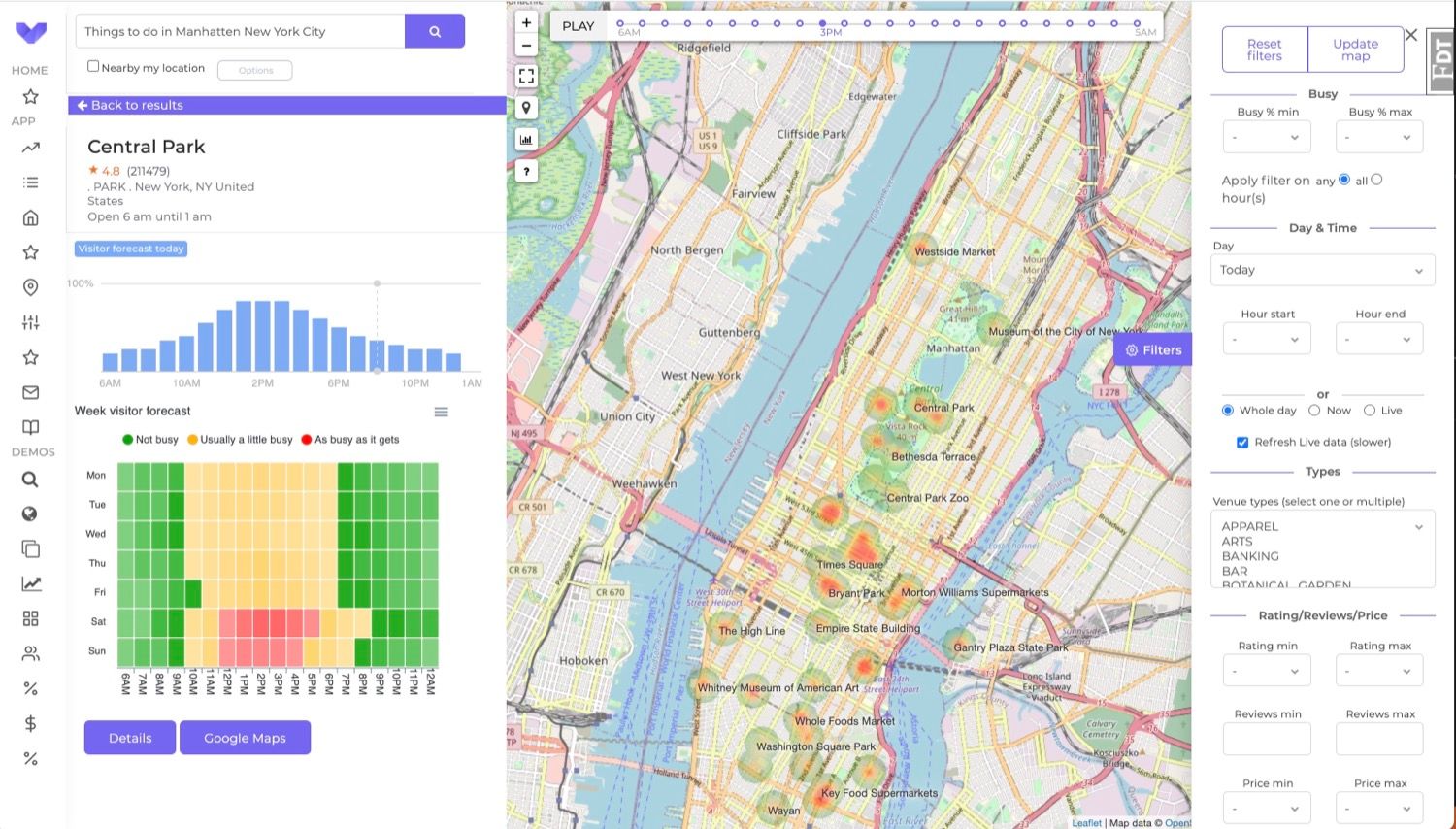Viewport: 1456px width, 829px height.
Task: Select BAR in venue types list
Action: (x=1235, y=571)
